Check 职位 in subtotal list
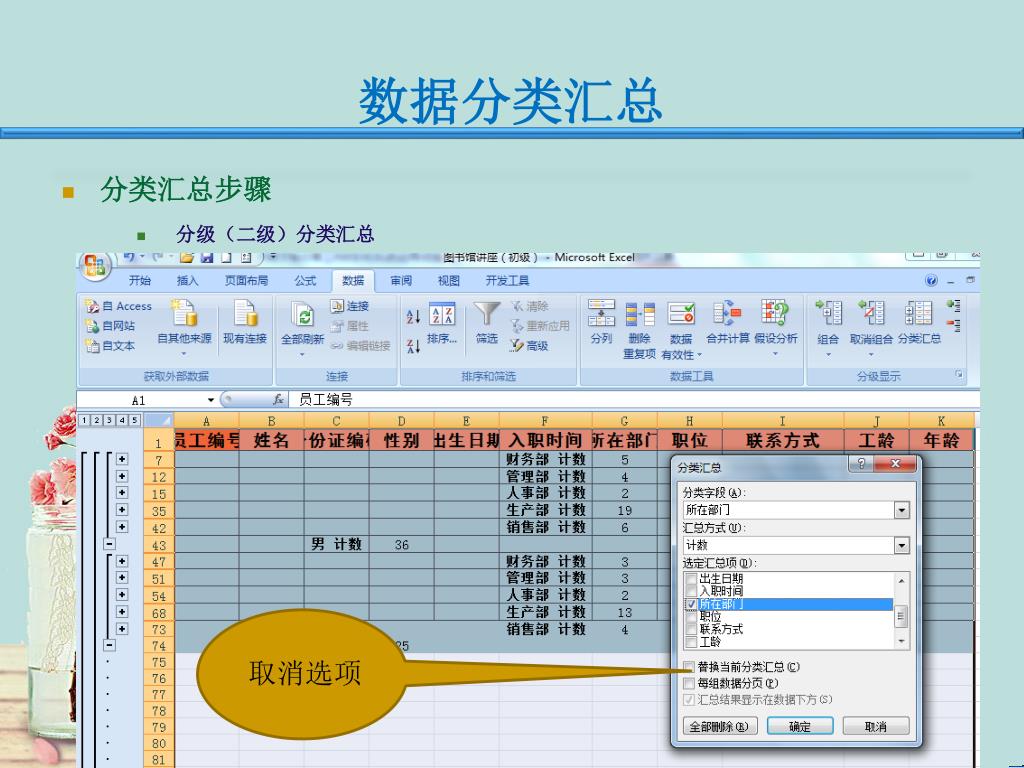The height and width of the screenshot is (768, 1024). point(691,616)
